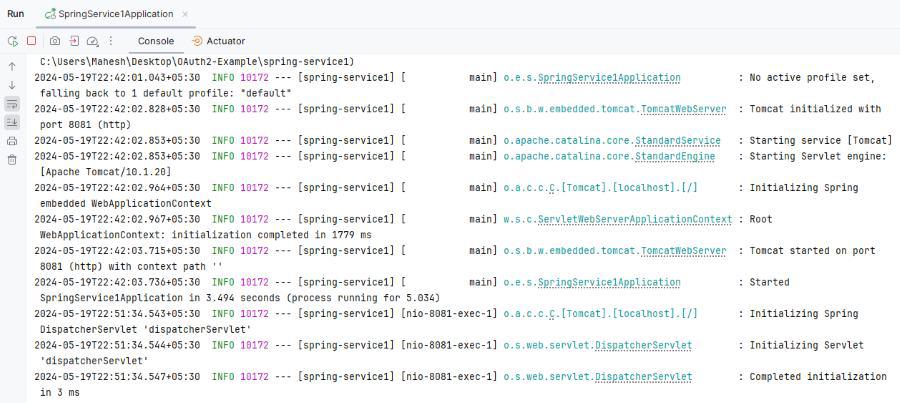900x403 pixels.
Task: Click timestamp 2024-05-19T22:51:34.543+05:30
Action: 117,314
